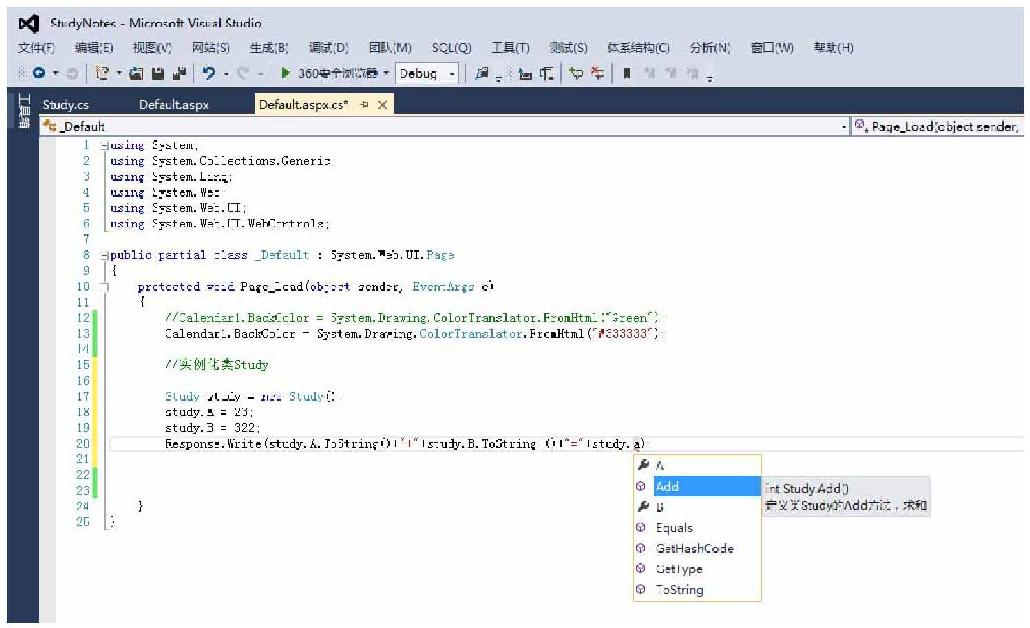Collapse the Page_Load method at line 10
Viewport: 1030px width, 628px height.
[x=104, y=286]
